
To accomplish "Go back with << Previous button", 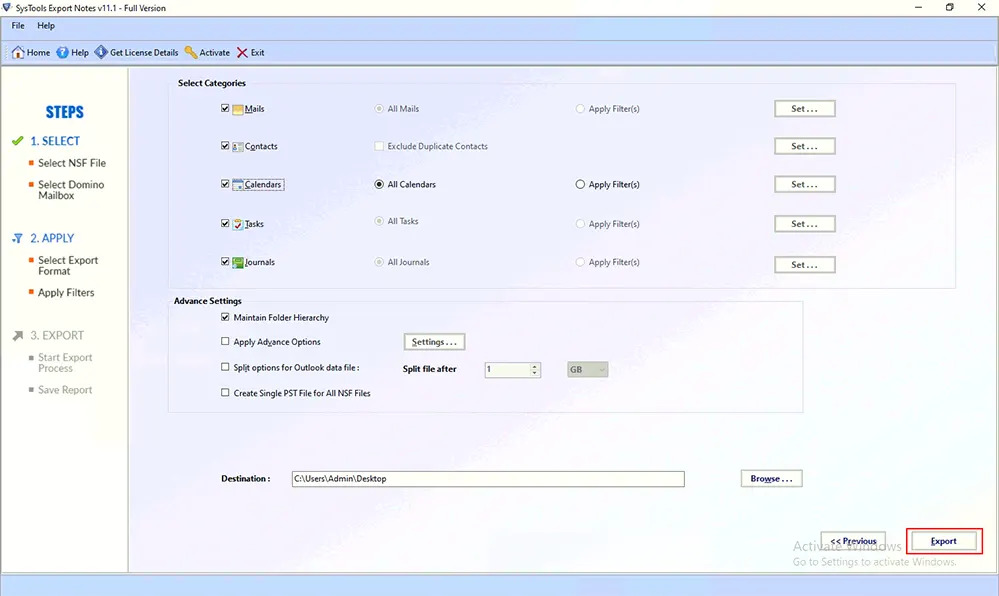I will (x=853, y=541).
